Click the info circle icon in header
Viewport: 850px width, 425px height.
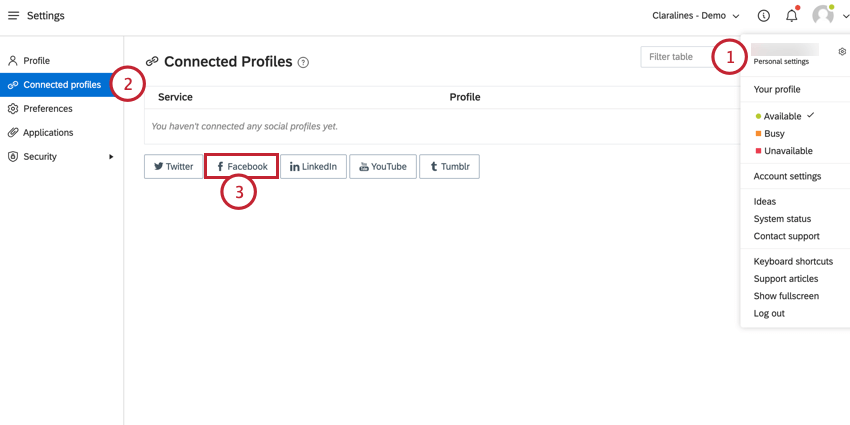pyautogui.click(x=764, y=16)
